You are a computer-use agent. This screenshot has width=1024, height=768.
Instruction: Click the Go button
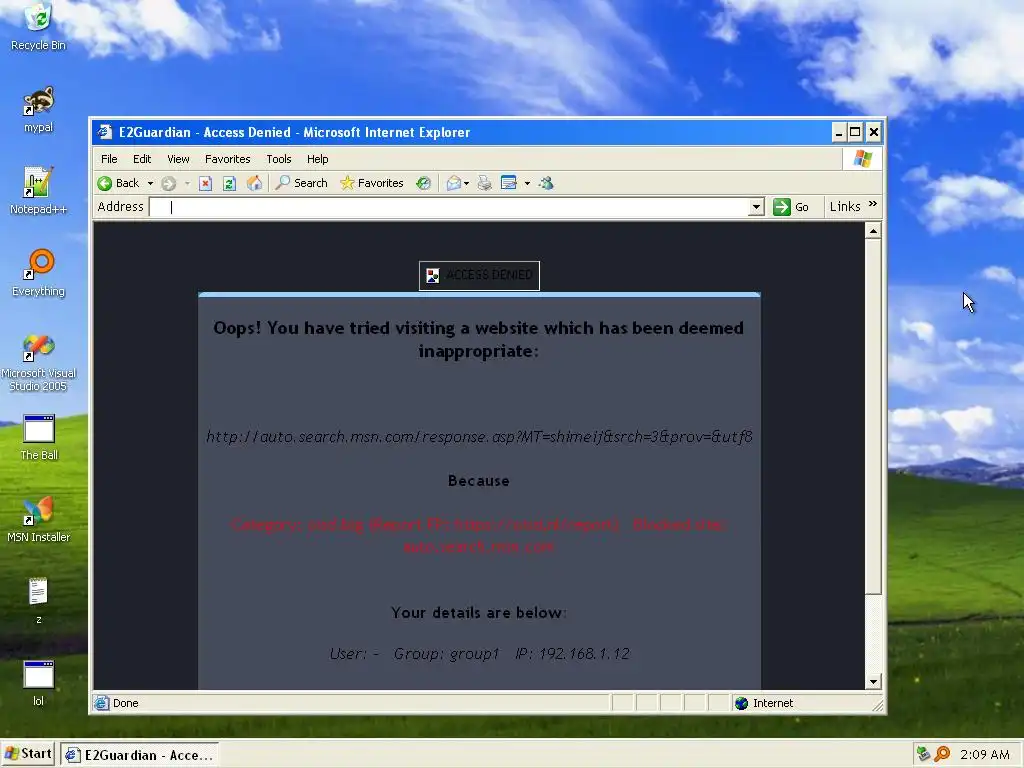click(x=791, y=207)
